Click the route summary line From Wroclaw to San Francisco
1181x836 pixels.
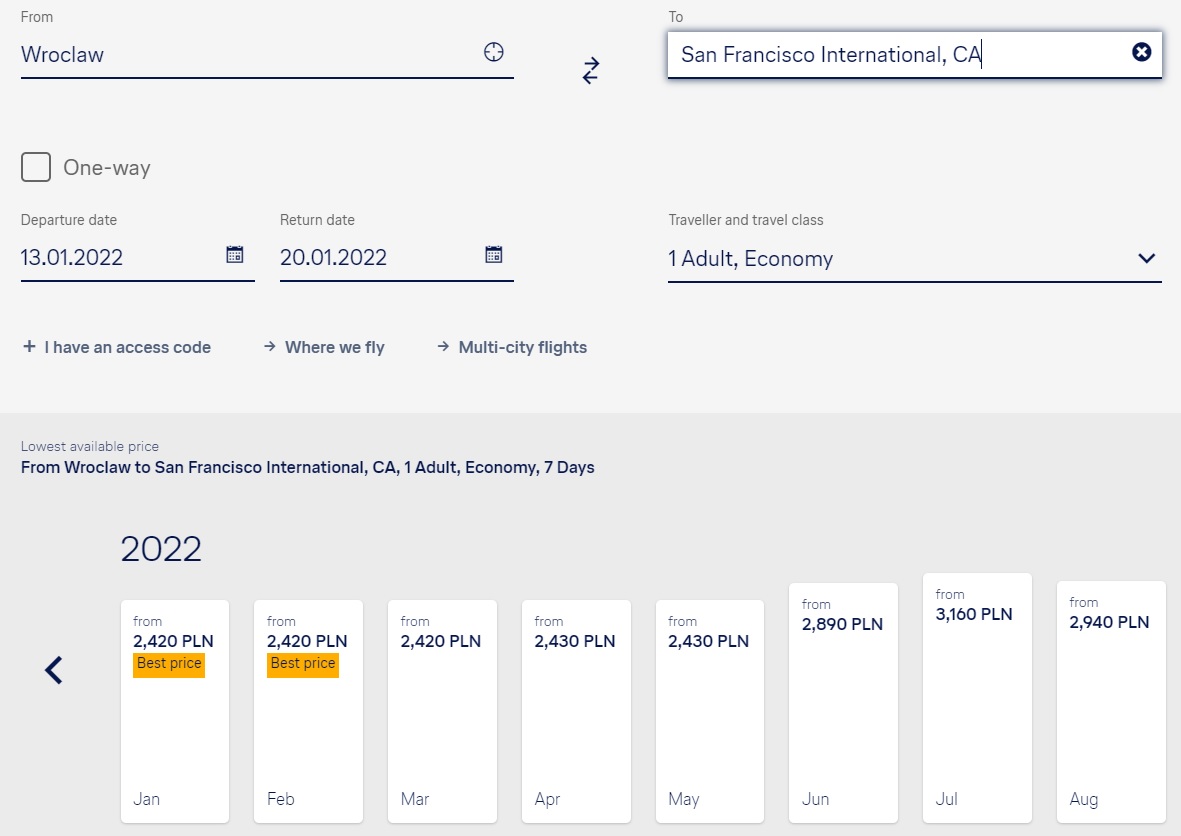pos(307,468)
